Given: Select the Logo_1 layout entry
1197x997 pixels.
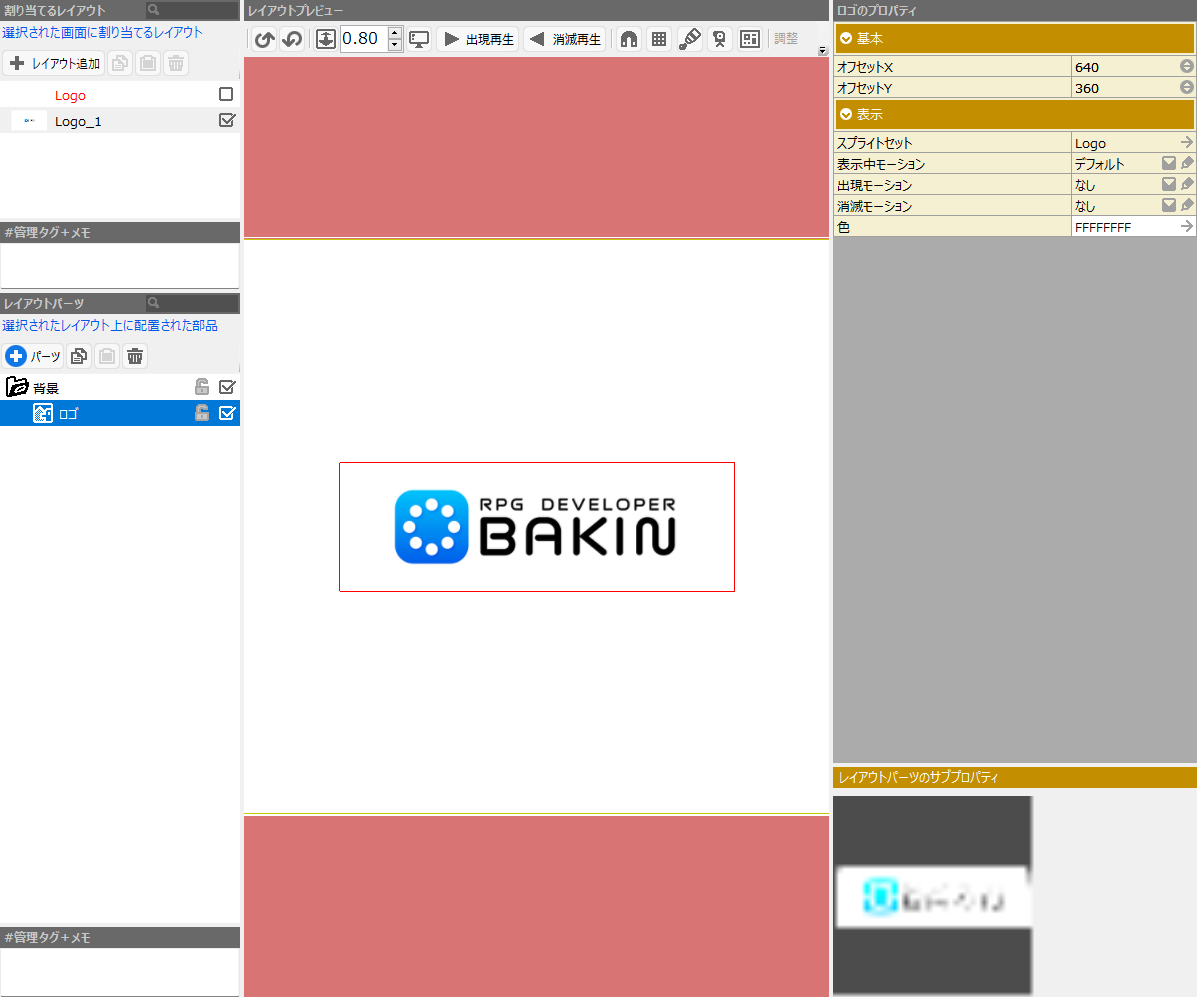Looking at the screenshot, I should point(78,121).
